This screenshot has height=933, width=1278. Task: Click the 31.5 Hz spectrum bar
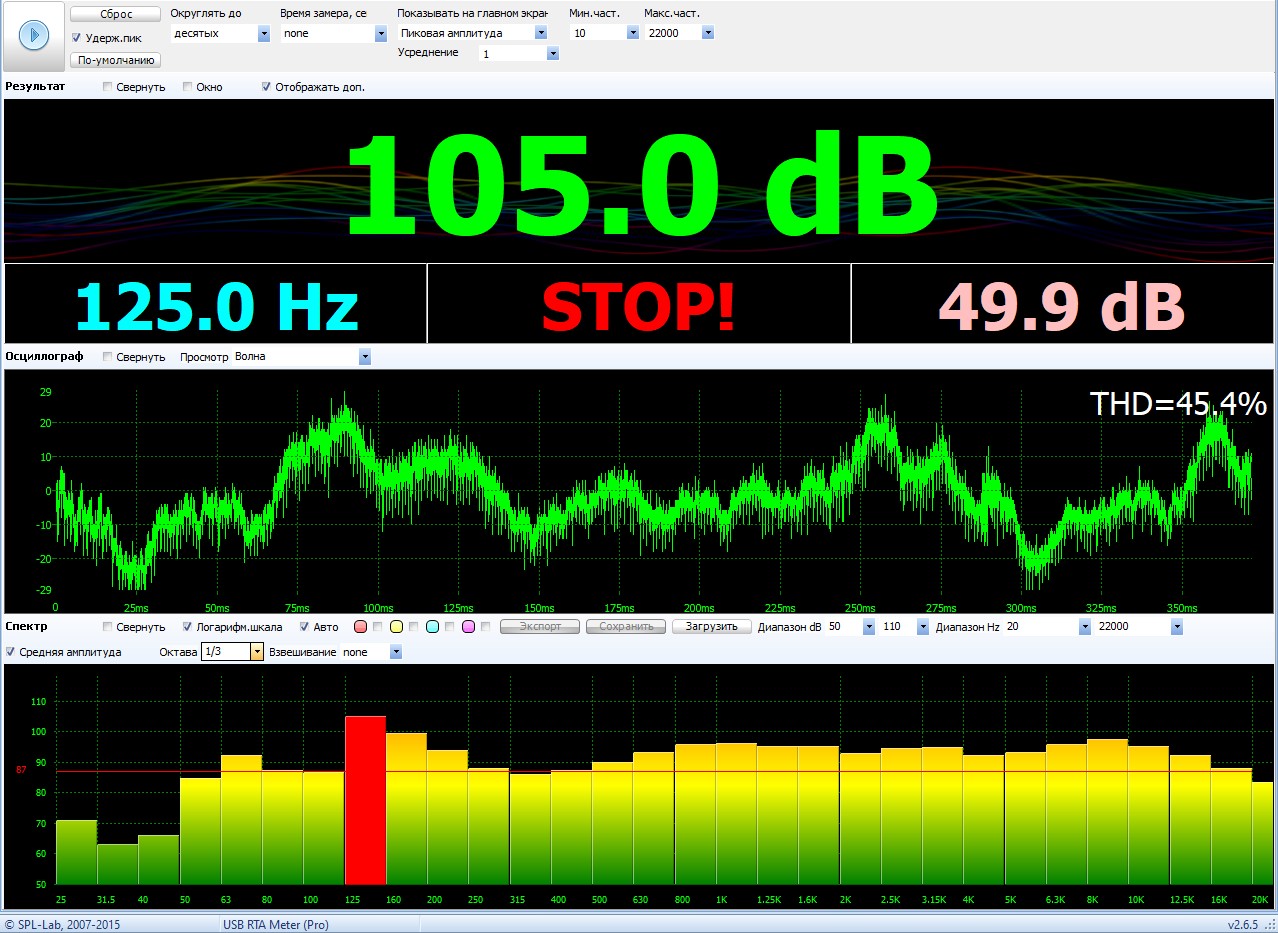tap(117, 864)
